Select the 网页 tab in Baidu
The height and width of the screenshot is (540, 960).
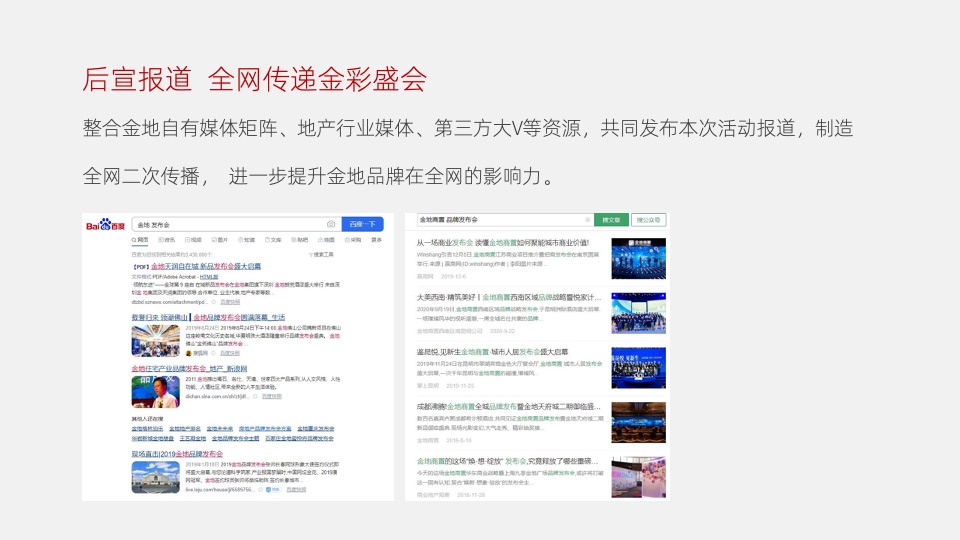coord(140,240)
